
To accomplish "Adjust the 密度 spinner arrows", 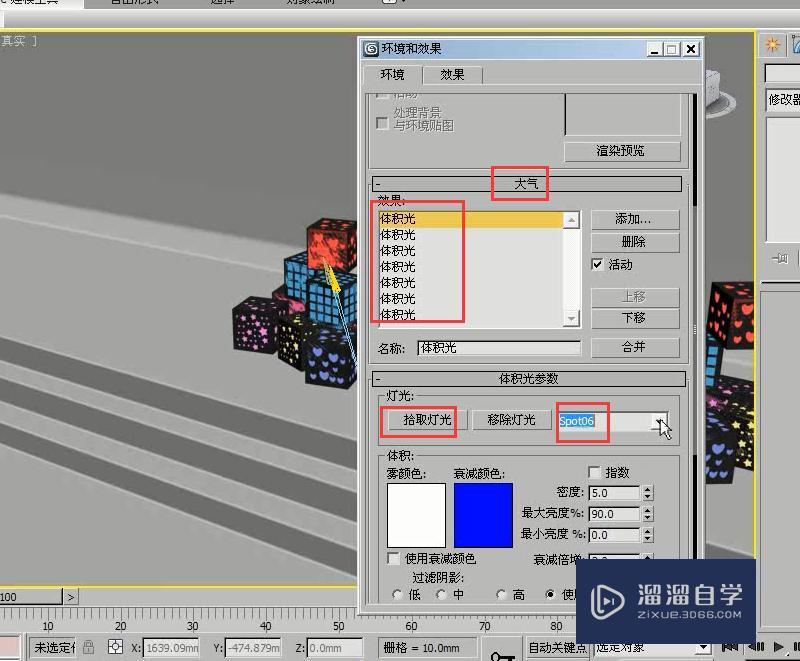I will point(647,493).
